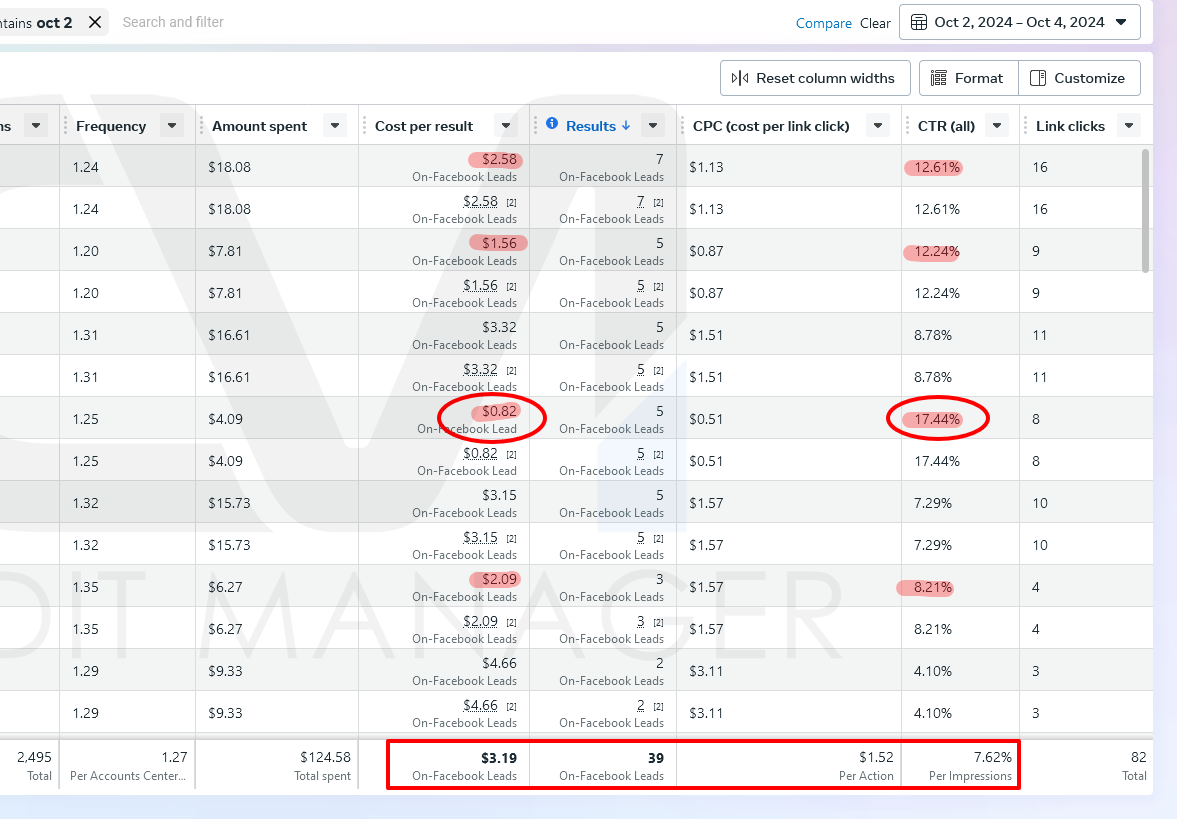
Task: Click the Compare link
Action: (823, 23)
